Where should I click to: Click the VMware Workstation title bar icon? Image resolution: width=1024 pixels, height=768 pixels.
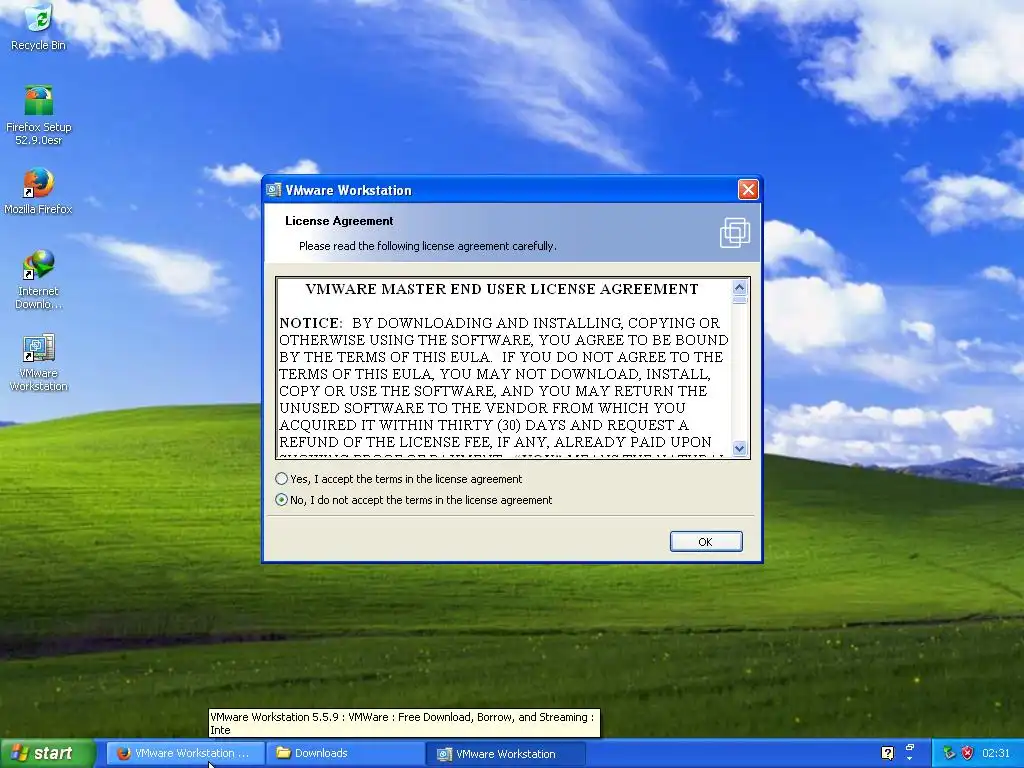click(x=274, y=190)
